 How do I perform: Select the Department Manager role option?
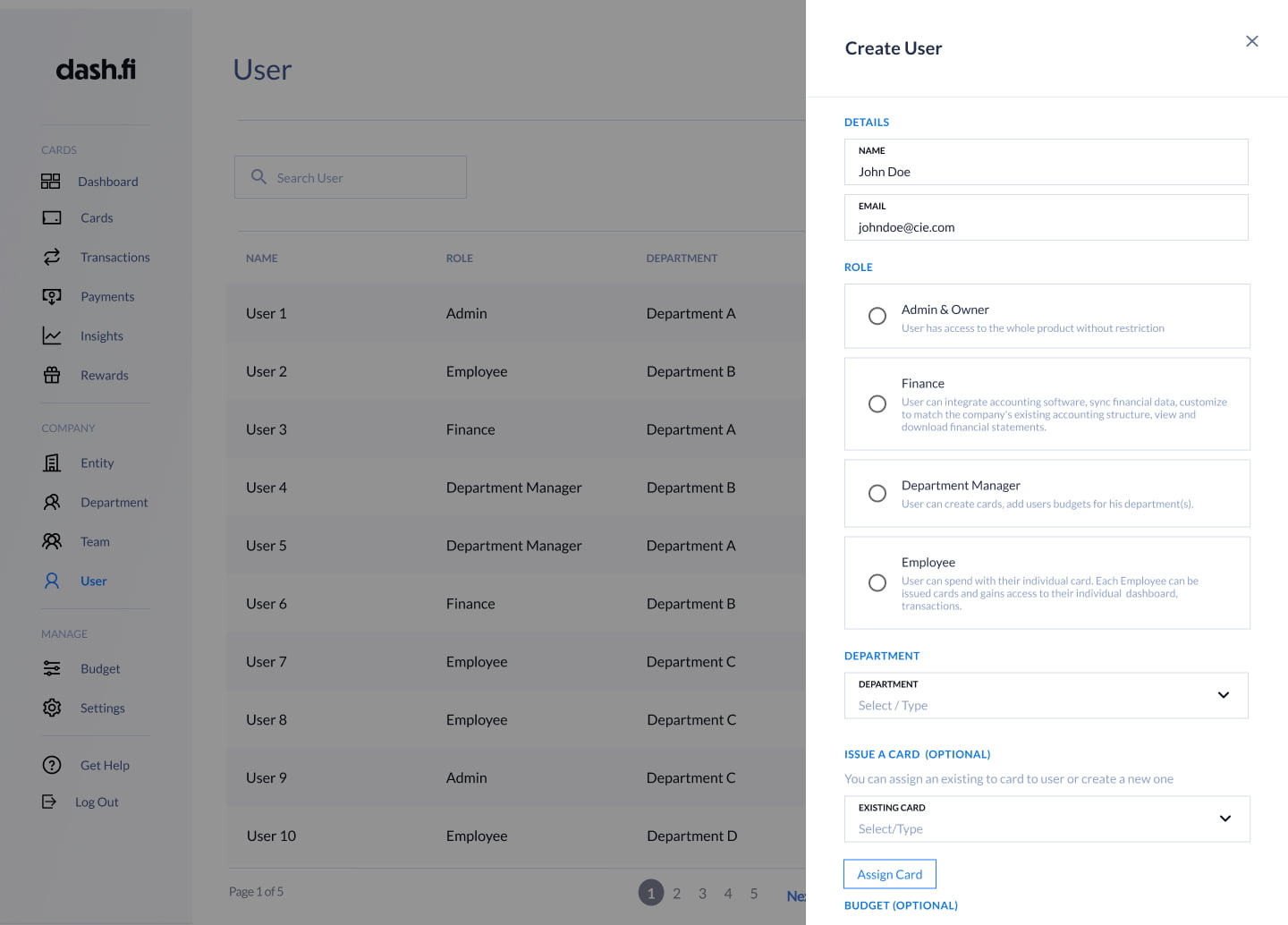point(877,494)
